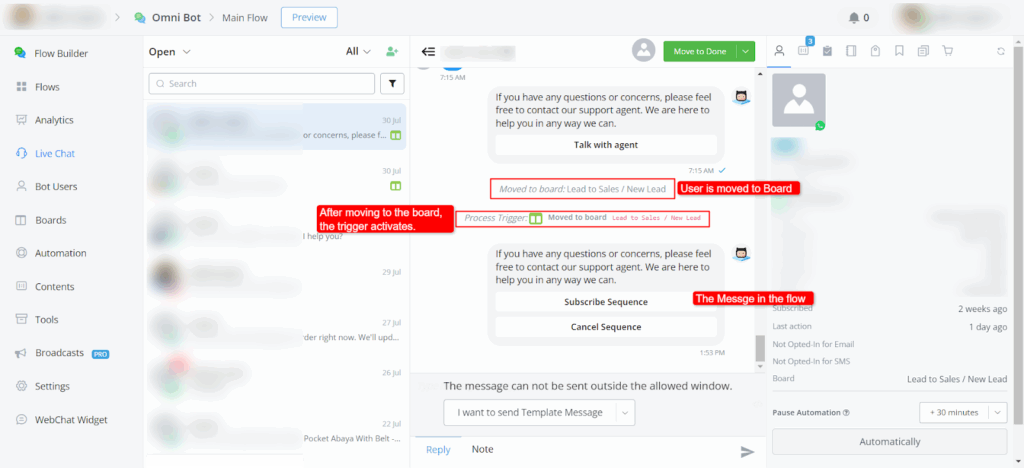This screenshot has height=468, width=1024.
Task: Open the Move to Done arrow dropdown
Action: click(x=745, y=52)
